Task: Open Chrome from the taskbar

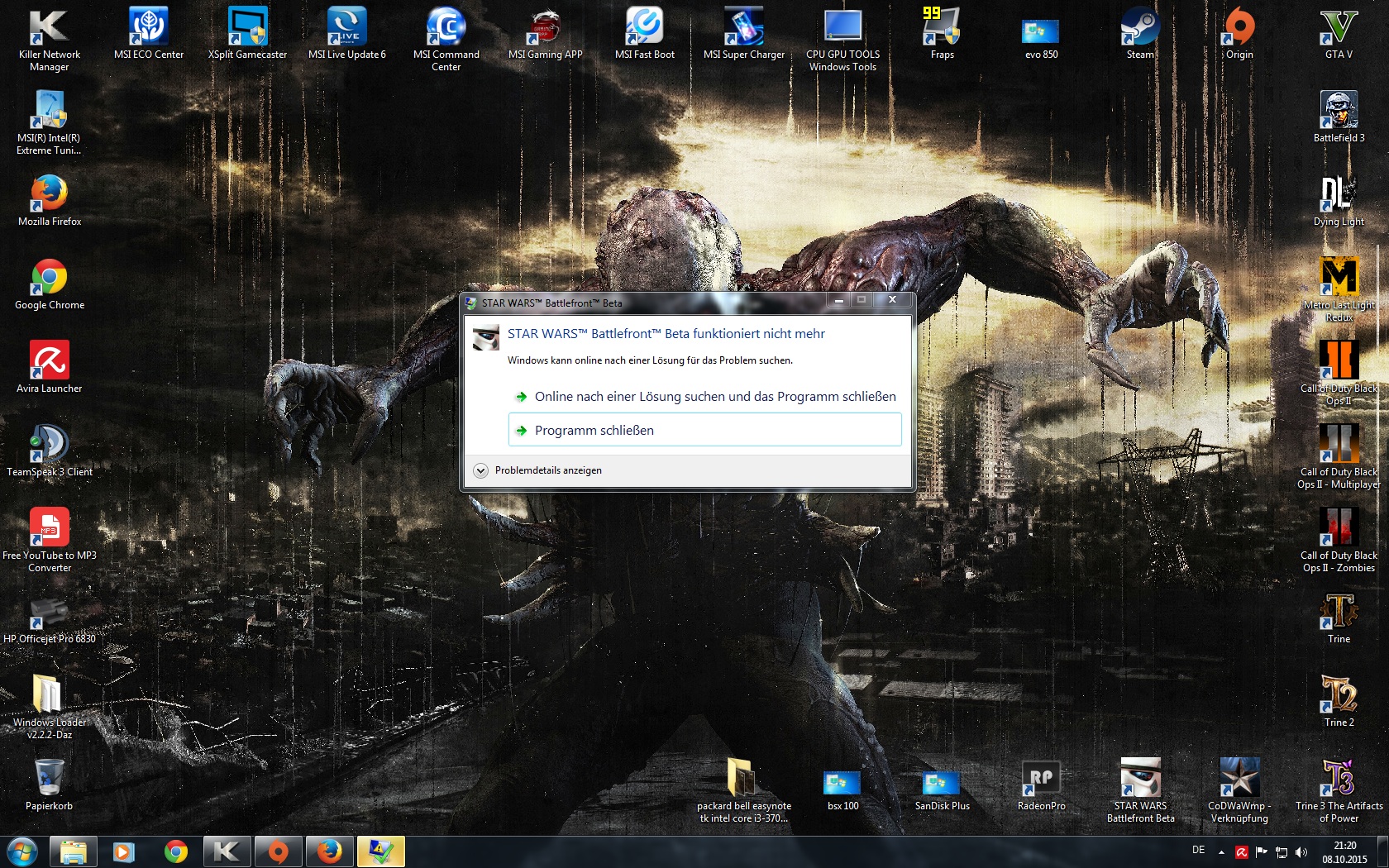Action: (175, 851)
